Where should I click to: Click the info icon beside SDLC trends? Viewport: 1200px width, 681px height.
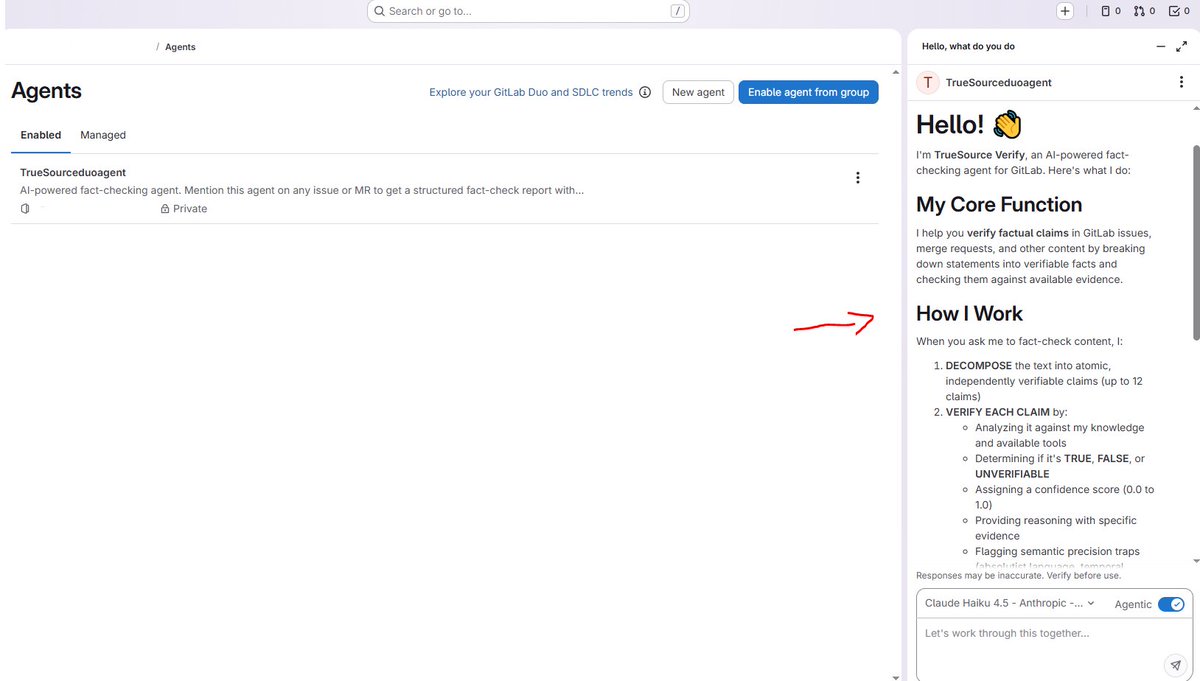[645, 92]
